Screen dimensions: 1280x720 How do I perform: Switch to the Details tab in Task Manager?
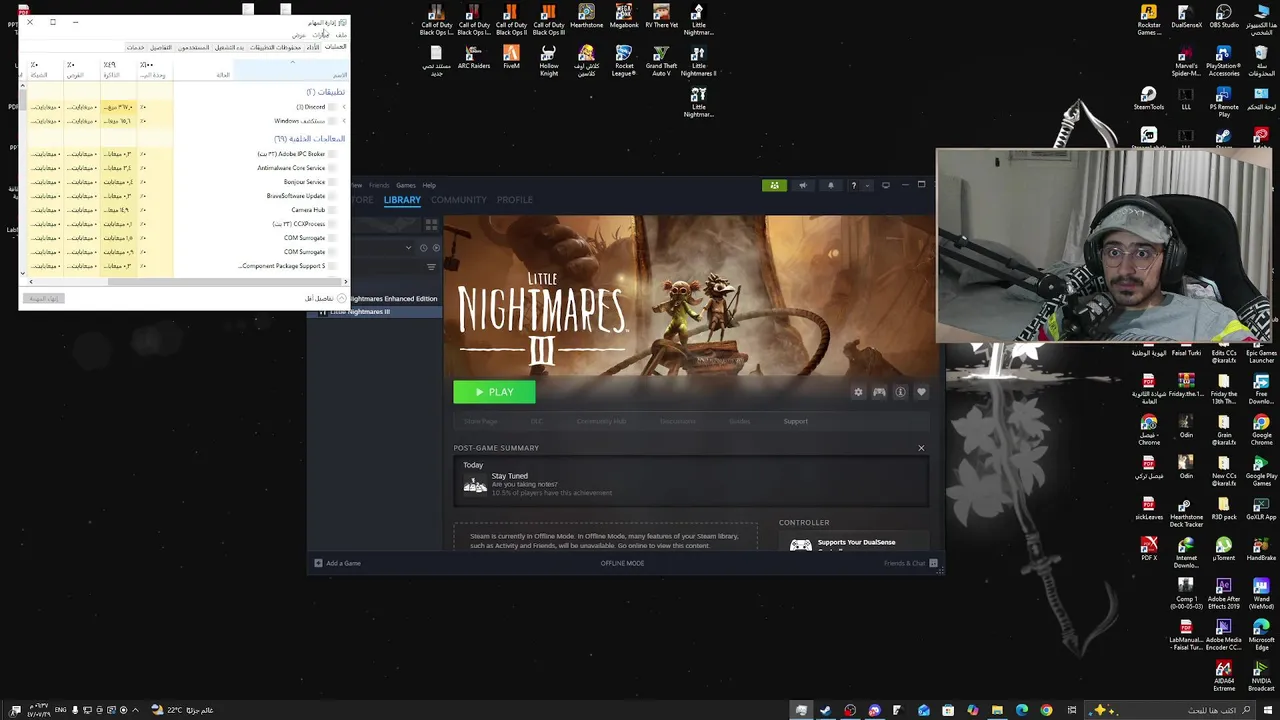(x=160, y=47)
